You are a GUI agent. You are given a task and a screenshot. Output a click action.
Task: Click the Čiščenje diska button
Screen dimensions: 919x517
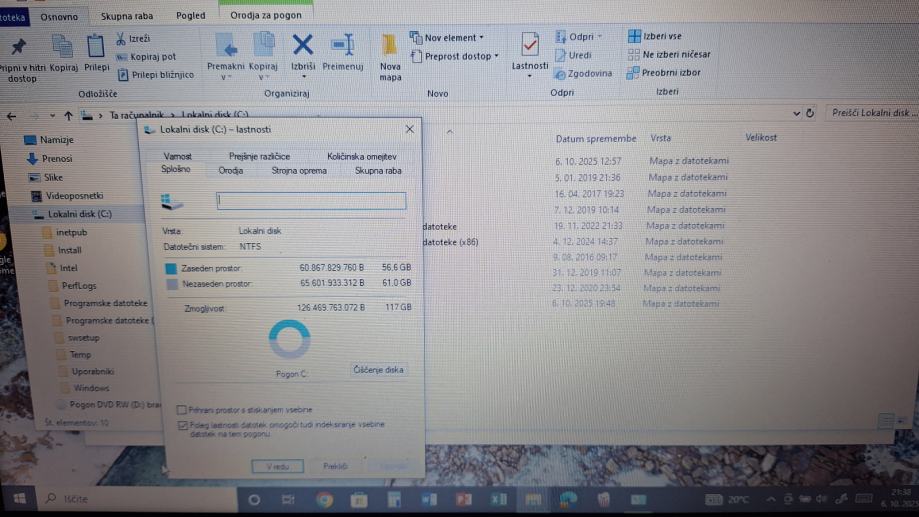(x=379, y=370)
